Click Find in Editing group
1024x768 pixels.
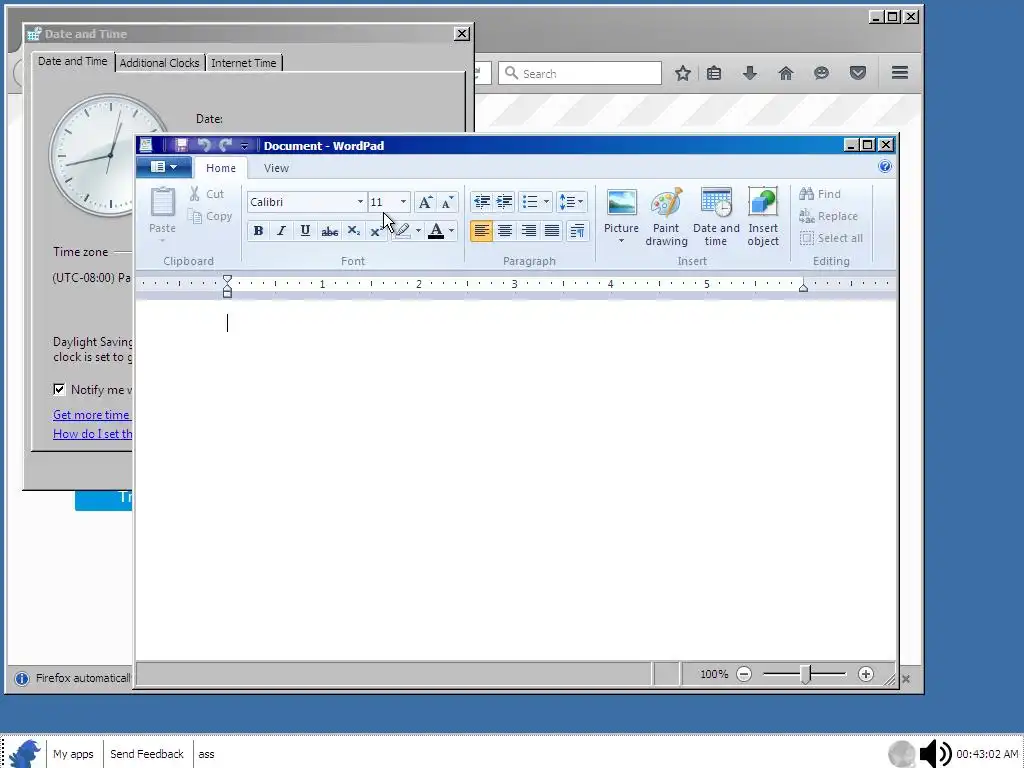820,194
